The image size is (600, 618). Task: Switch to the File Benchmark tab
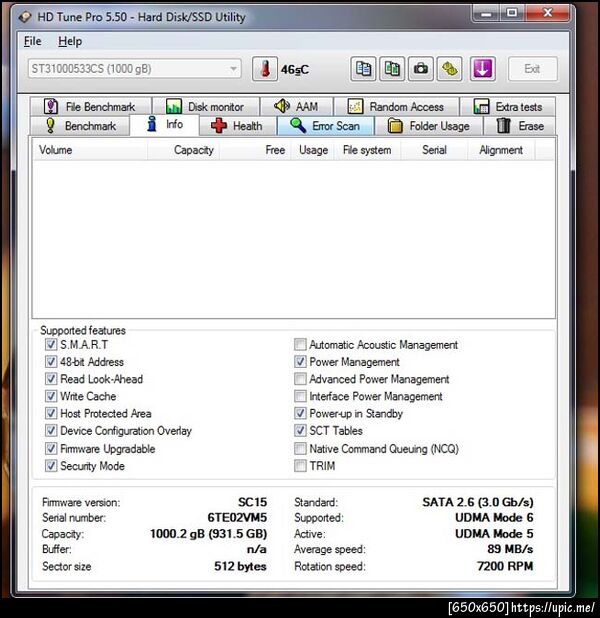pyautogui.click(x=91, y=106)
